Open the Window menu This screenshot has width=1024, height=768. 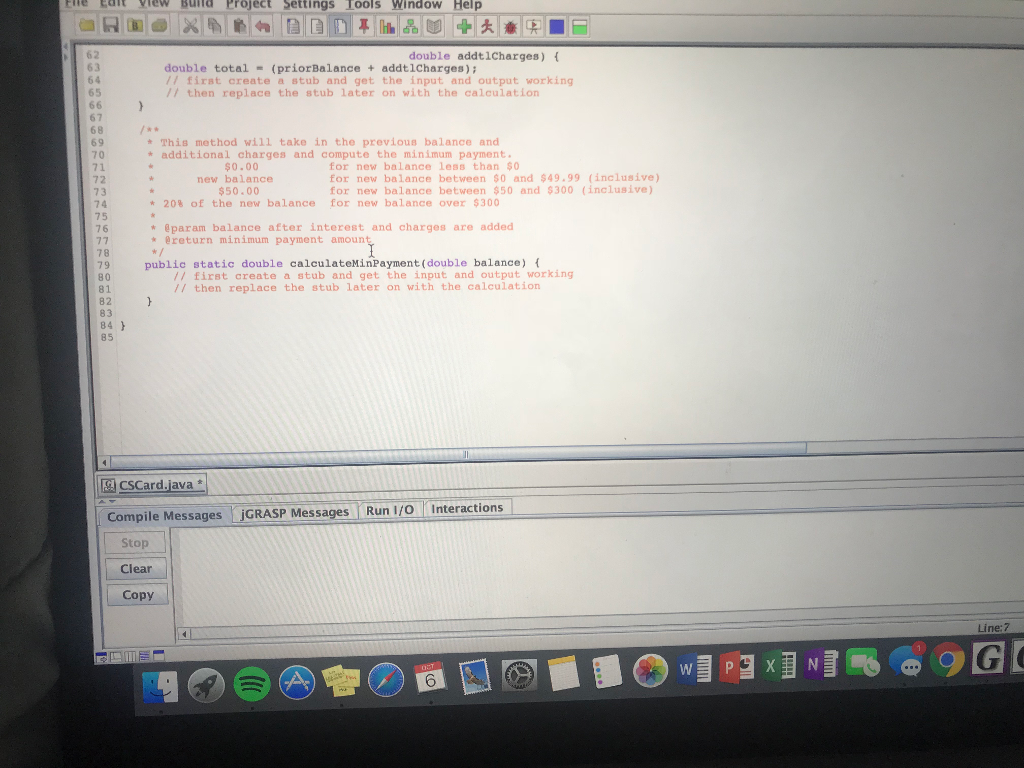(417, 5)
